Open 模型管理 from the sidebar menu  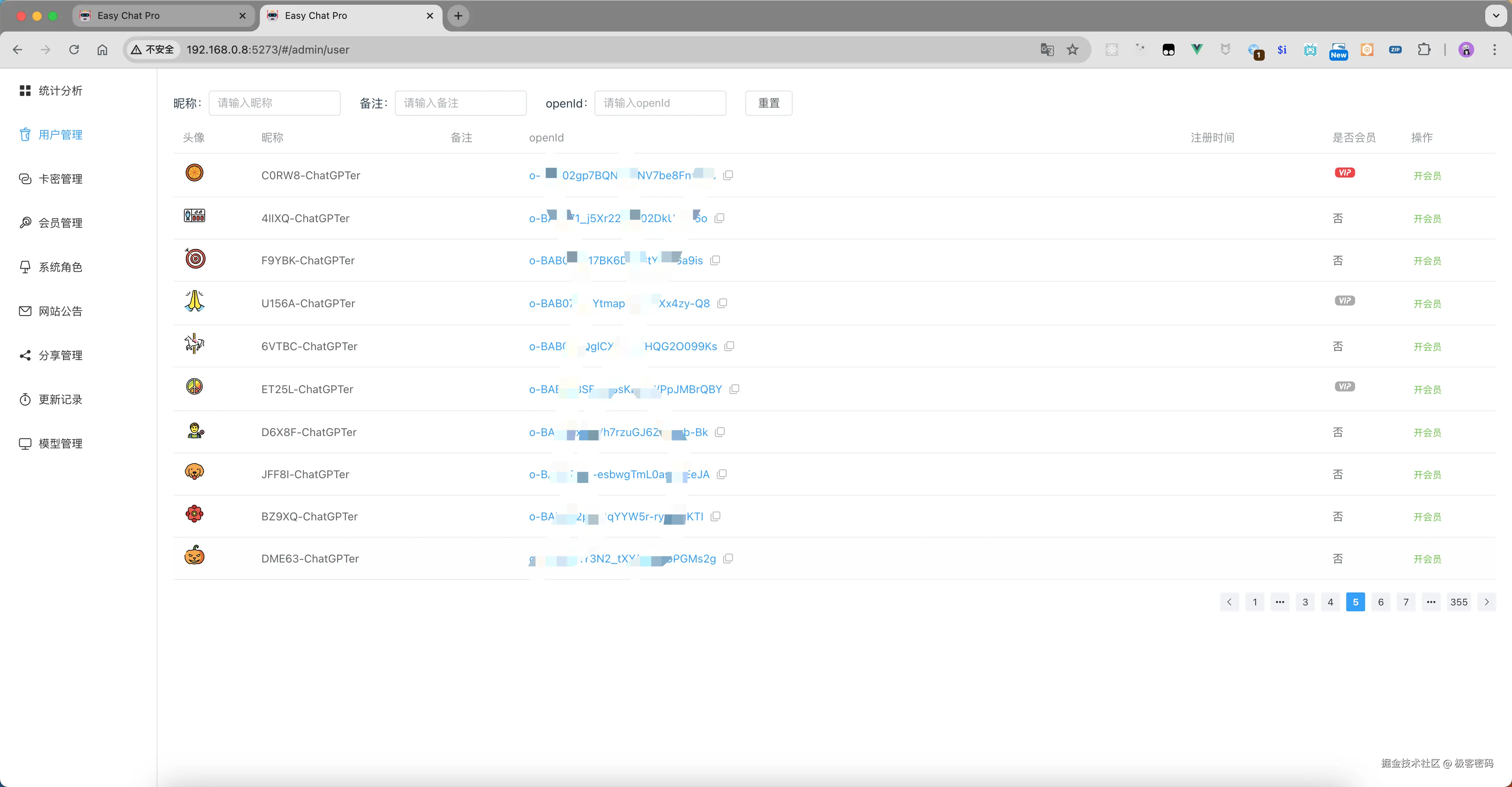coord(60,444)
